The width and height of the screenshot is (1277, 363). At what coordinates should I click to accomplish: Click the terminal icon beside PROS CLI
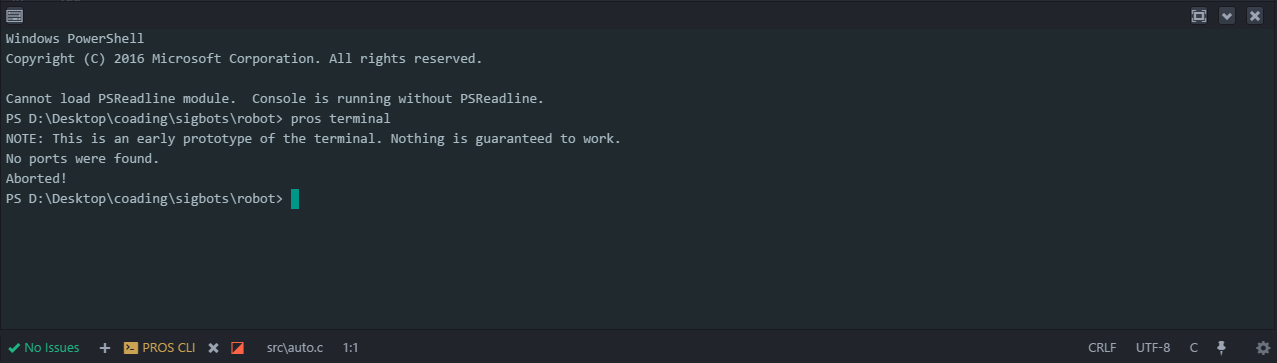(130, 348)
